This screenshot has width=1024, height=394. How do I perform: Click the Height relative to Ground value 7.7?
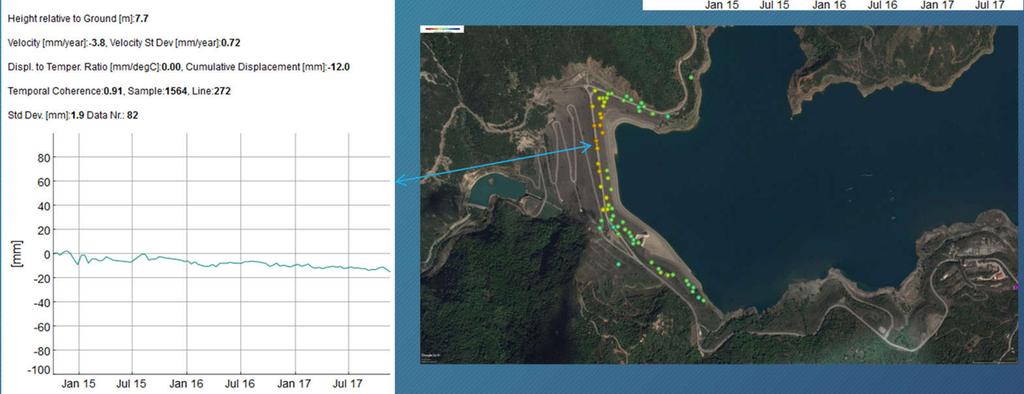point(141,18)
